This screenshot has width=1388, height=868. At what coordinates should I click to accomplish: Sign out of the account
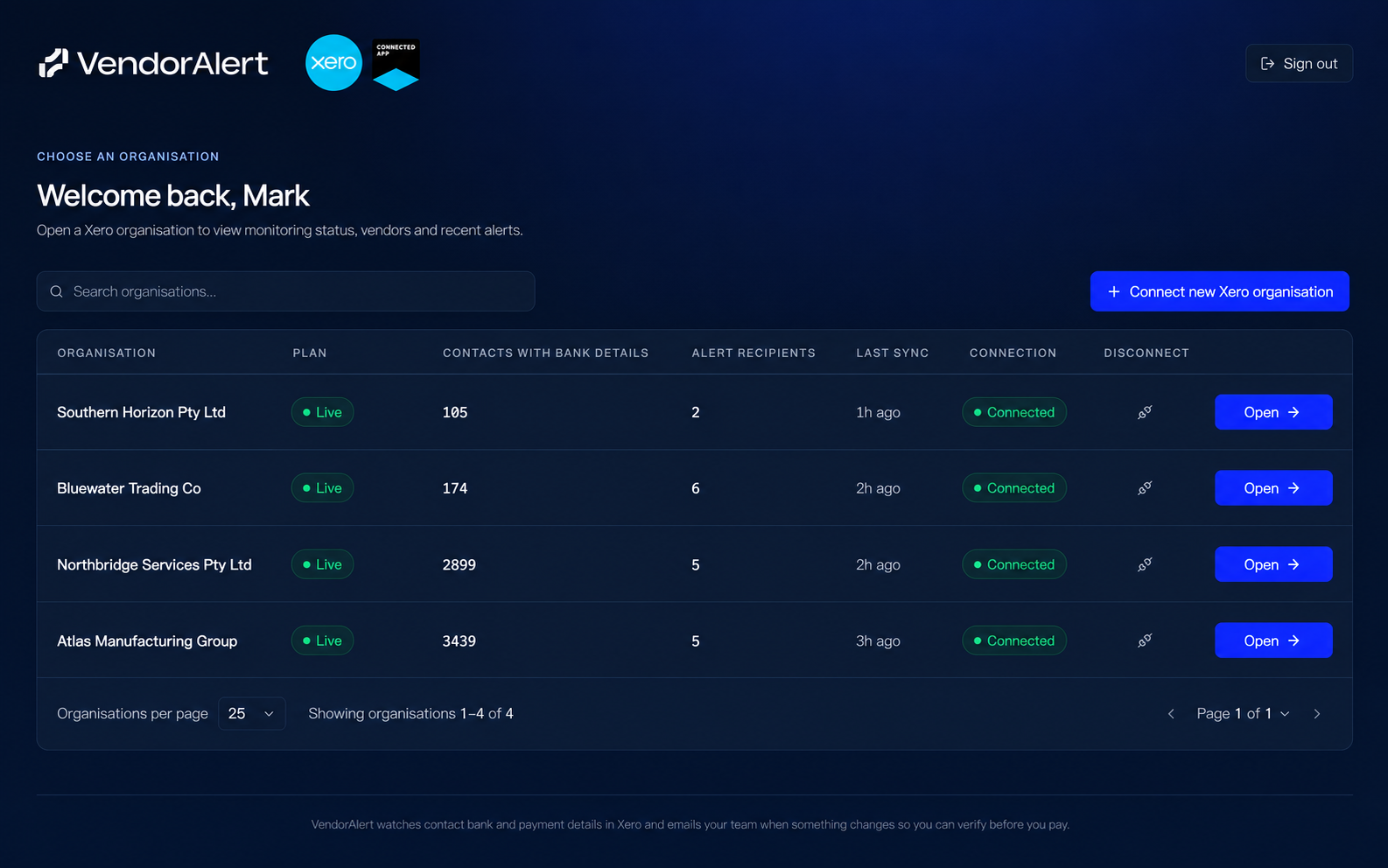click(x=1299, y=63)
